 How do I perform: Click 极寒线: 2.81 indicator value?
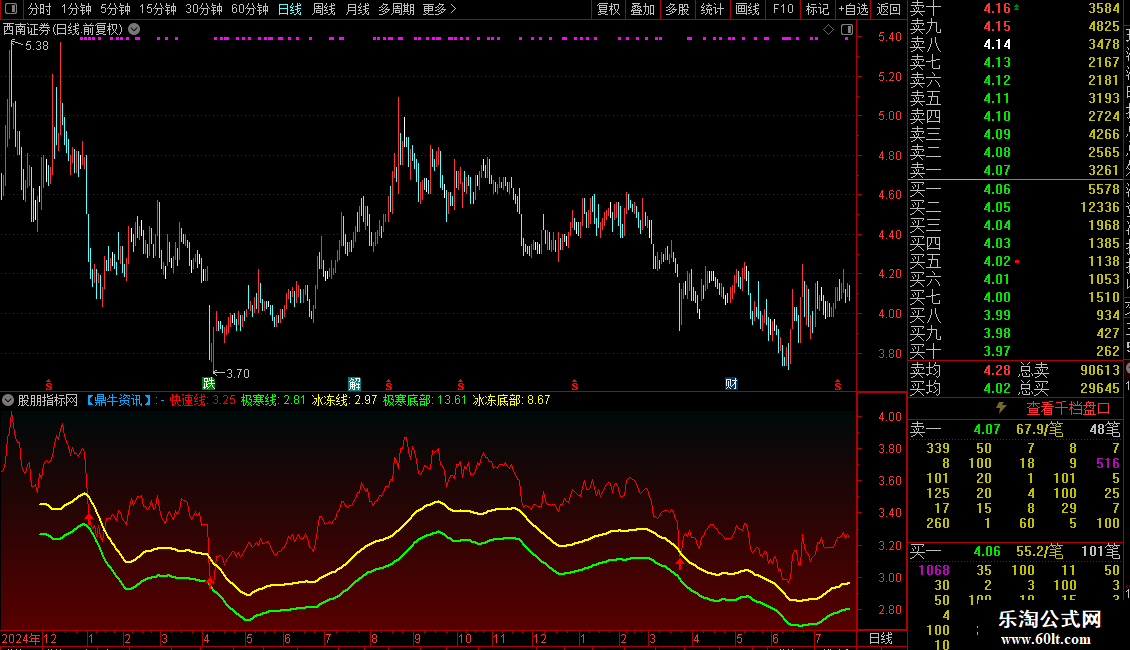click(x=273, y=400)
